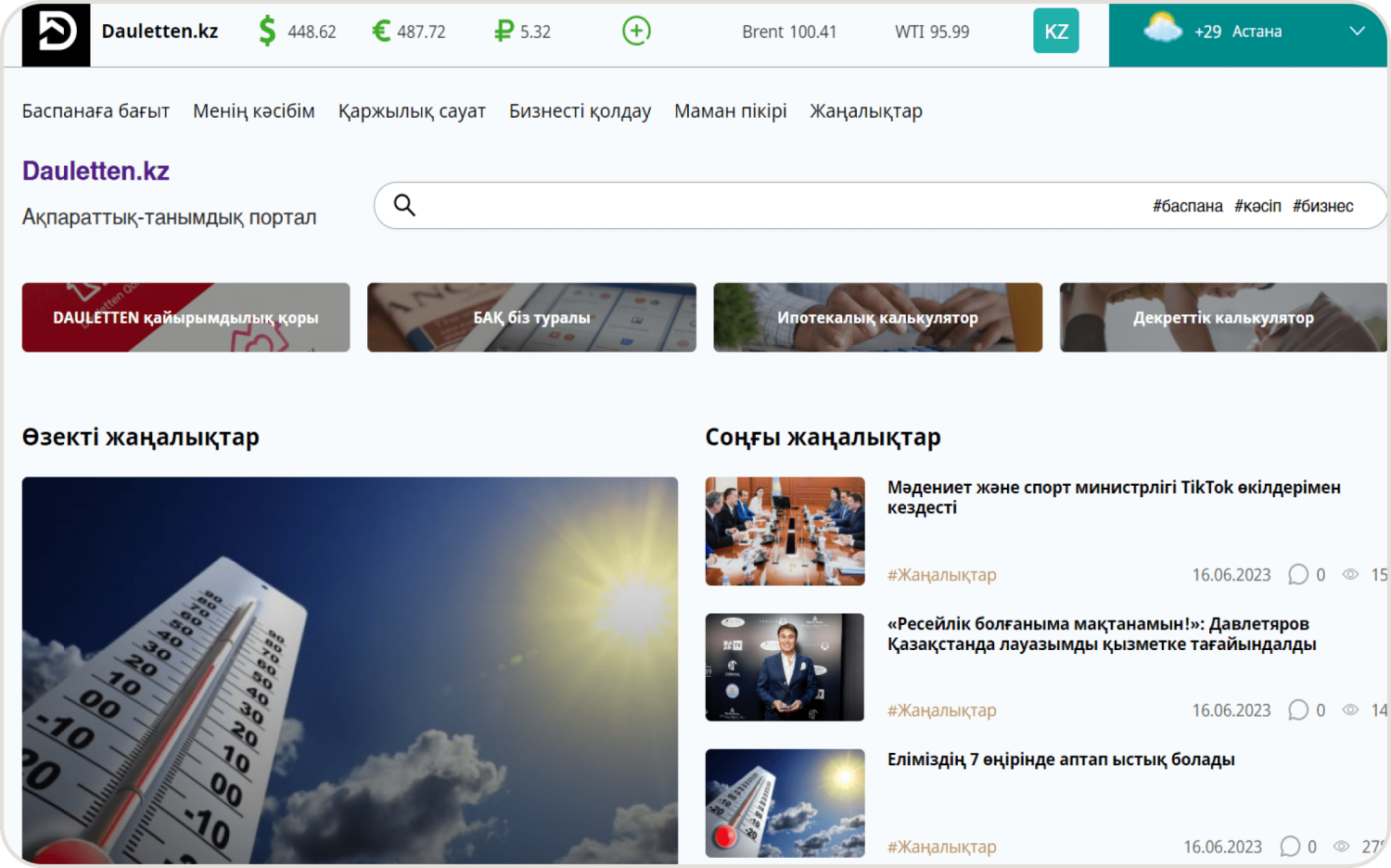Screen dimensions: 1391x868
Task: Click the Dauletten D logo icon
Action: [56, 33]
